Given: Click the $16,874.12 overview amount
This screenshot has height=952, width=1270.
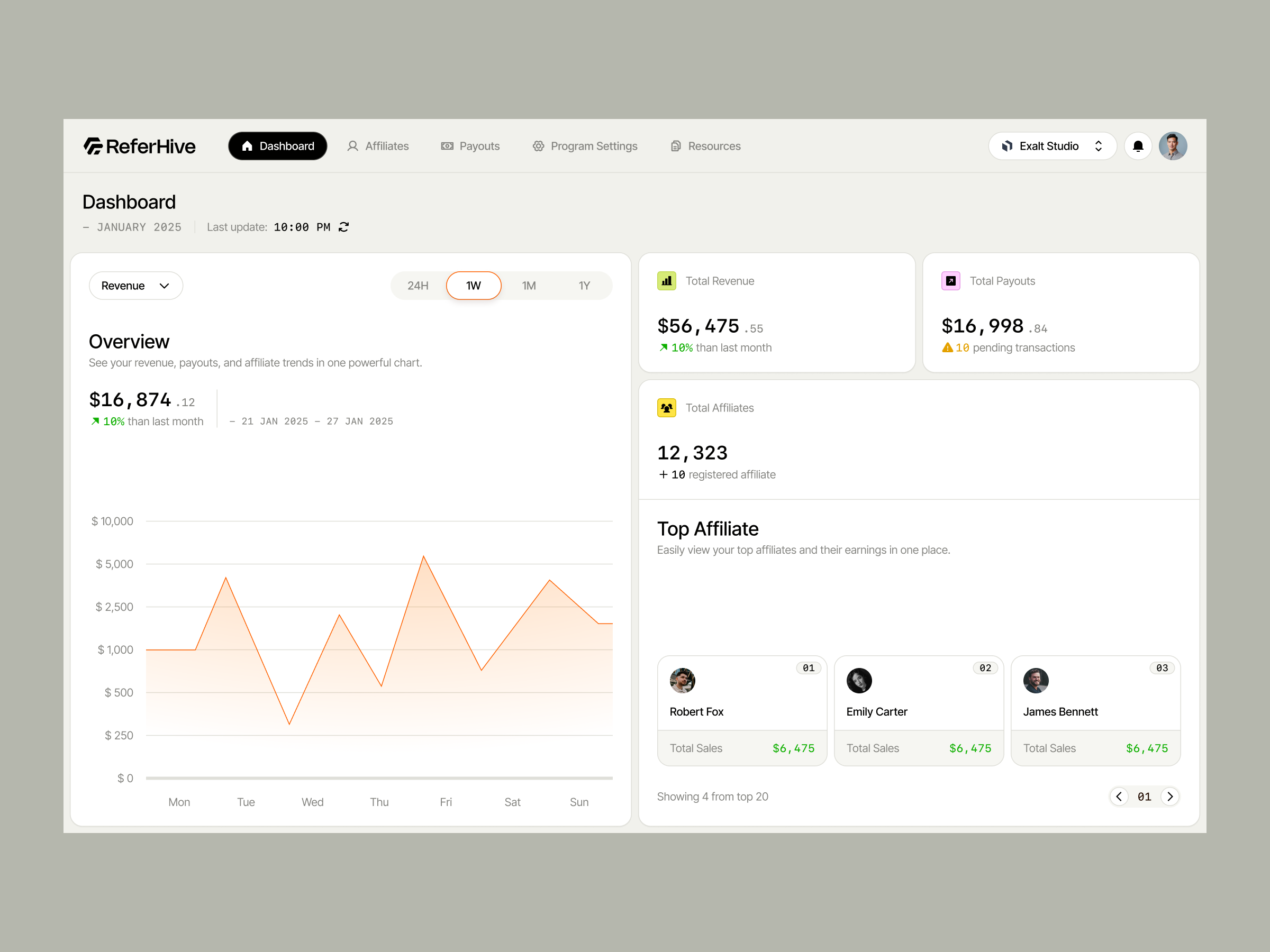Looking at the screenshot, I should pos(142,400).
